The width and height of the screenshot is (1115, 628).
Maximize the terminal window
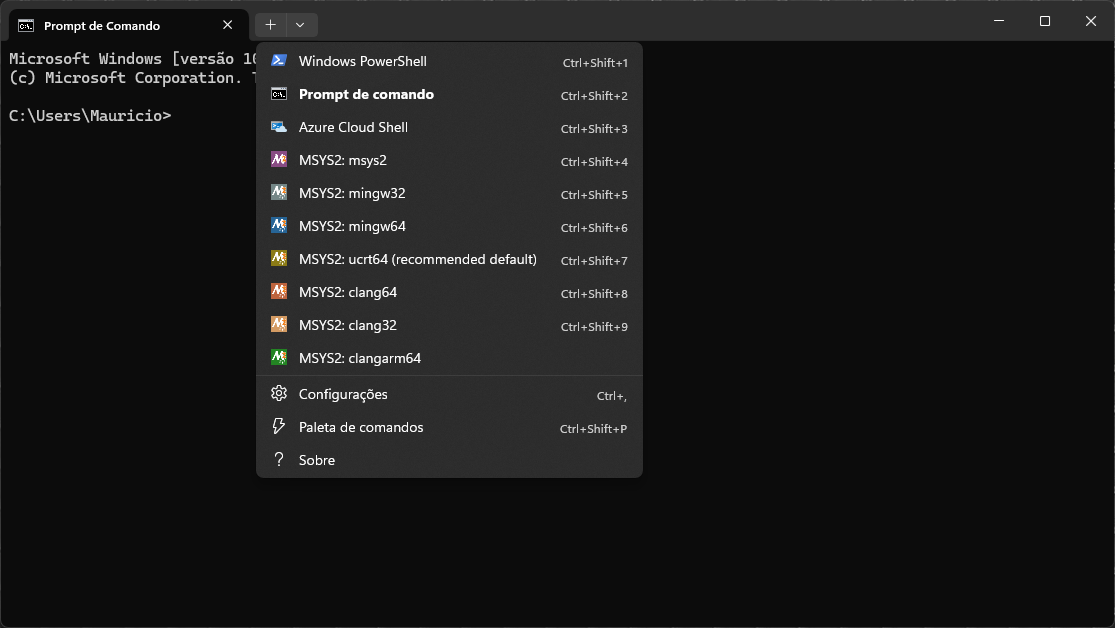[1044, 21]
